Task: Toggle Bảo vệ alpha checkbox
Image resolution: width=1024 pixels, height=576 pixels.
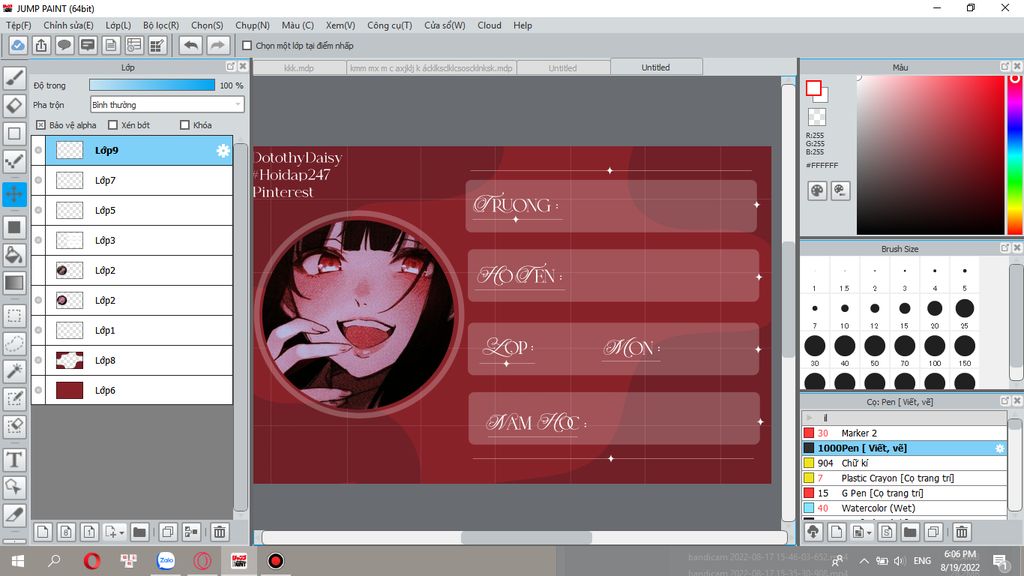Action: pyautogui.click(x=40, y=125)
